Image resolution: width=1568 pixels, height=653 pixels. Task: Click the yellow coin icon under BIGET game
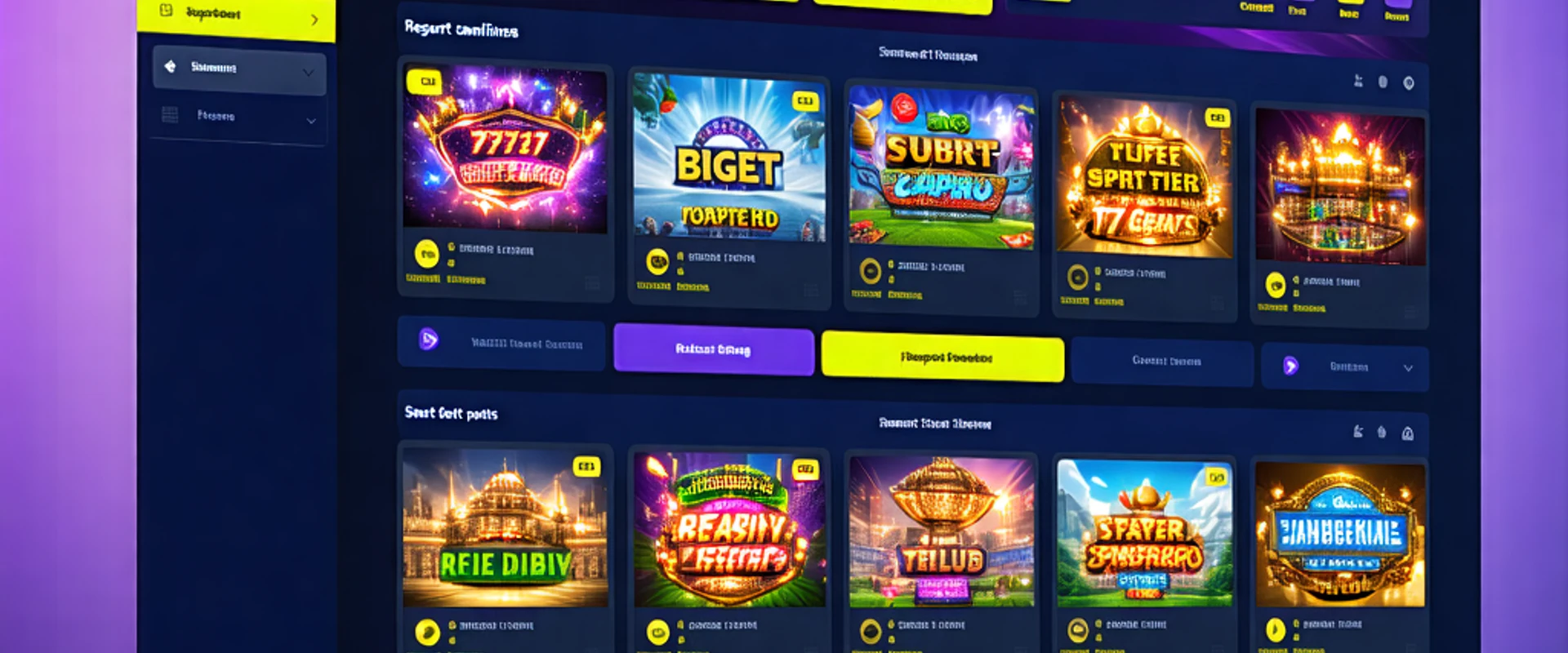[x=657, y=261]
